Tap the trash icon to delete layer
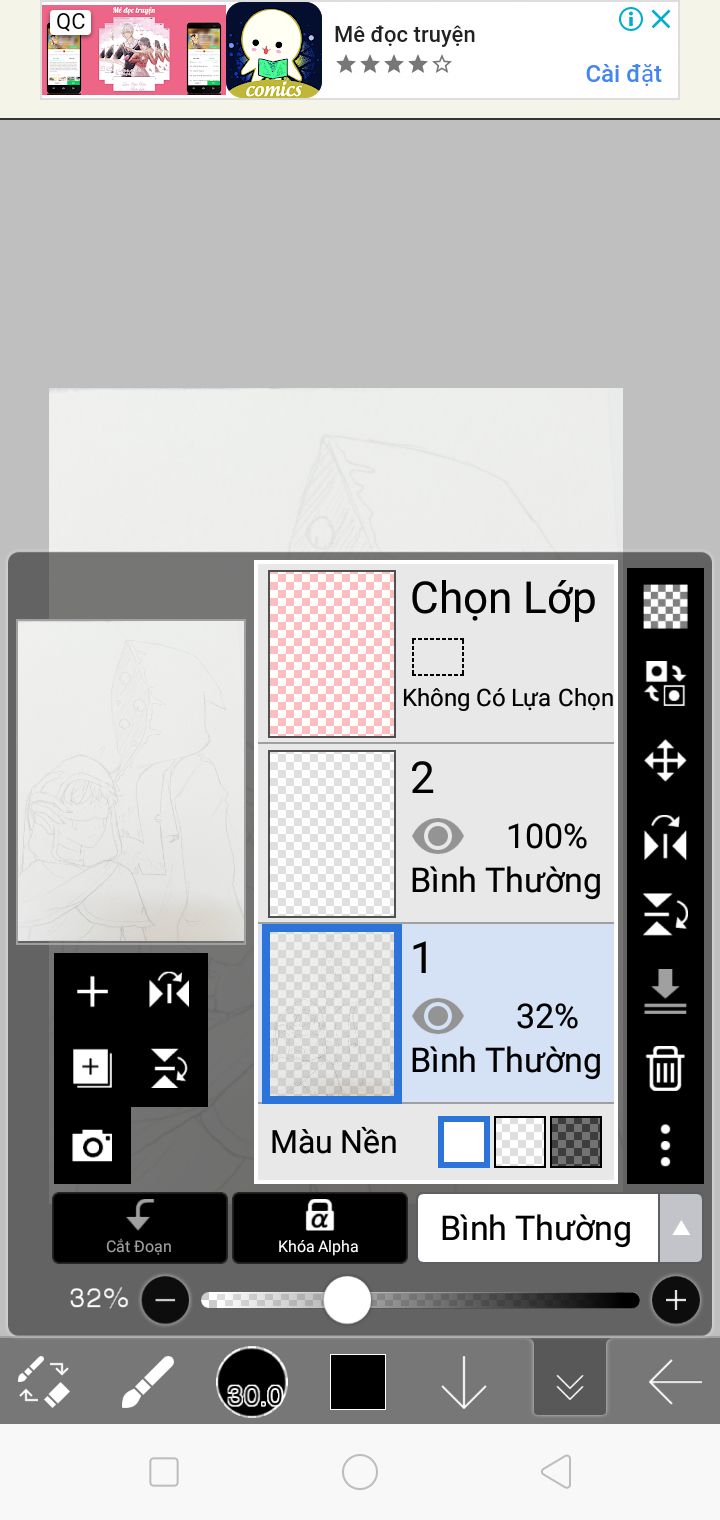Screen dimensions: 720x1520 665,1068
